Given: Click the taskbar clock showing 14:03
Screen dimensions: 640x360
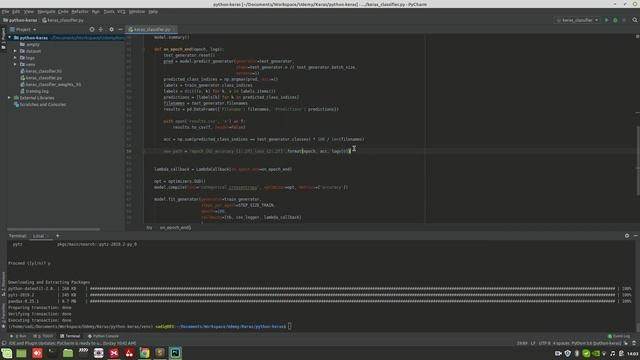Looking at the screenshot, I should pos(633,353).
